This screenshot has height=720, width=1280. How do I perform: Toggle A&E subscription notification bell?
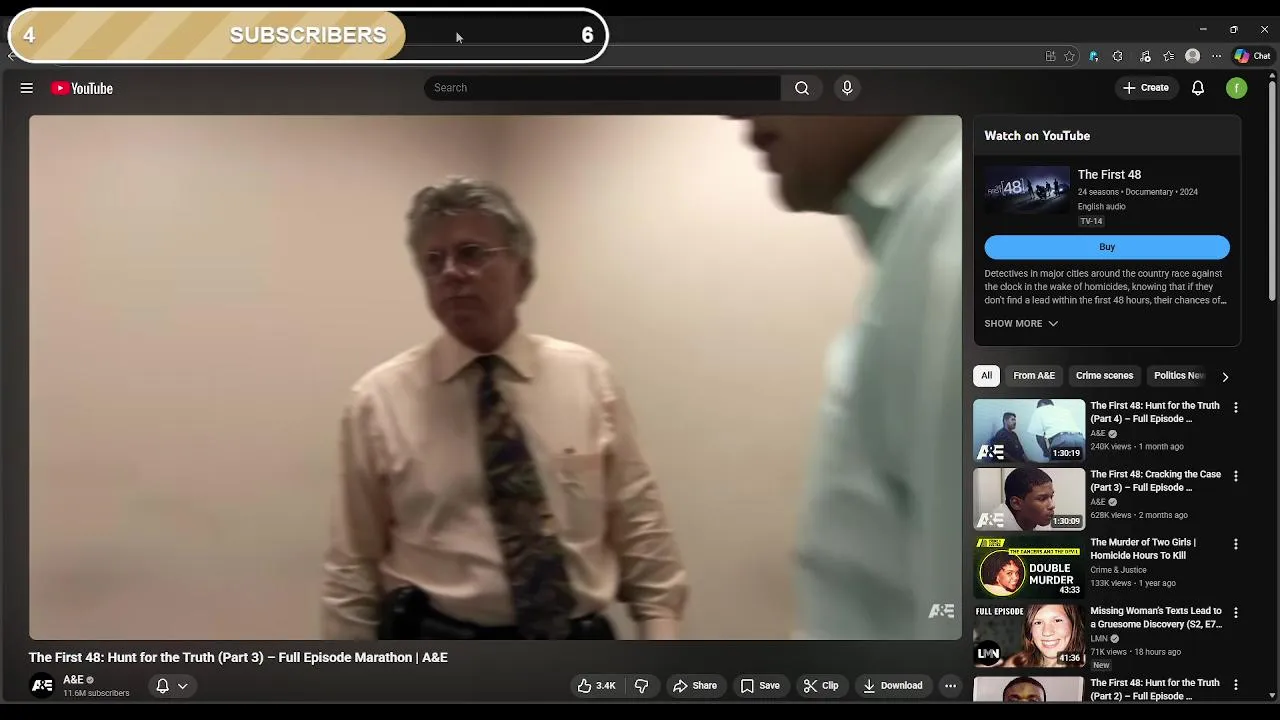pyautogui.click(x=163, y=686)
